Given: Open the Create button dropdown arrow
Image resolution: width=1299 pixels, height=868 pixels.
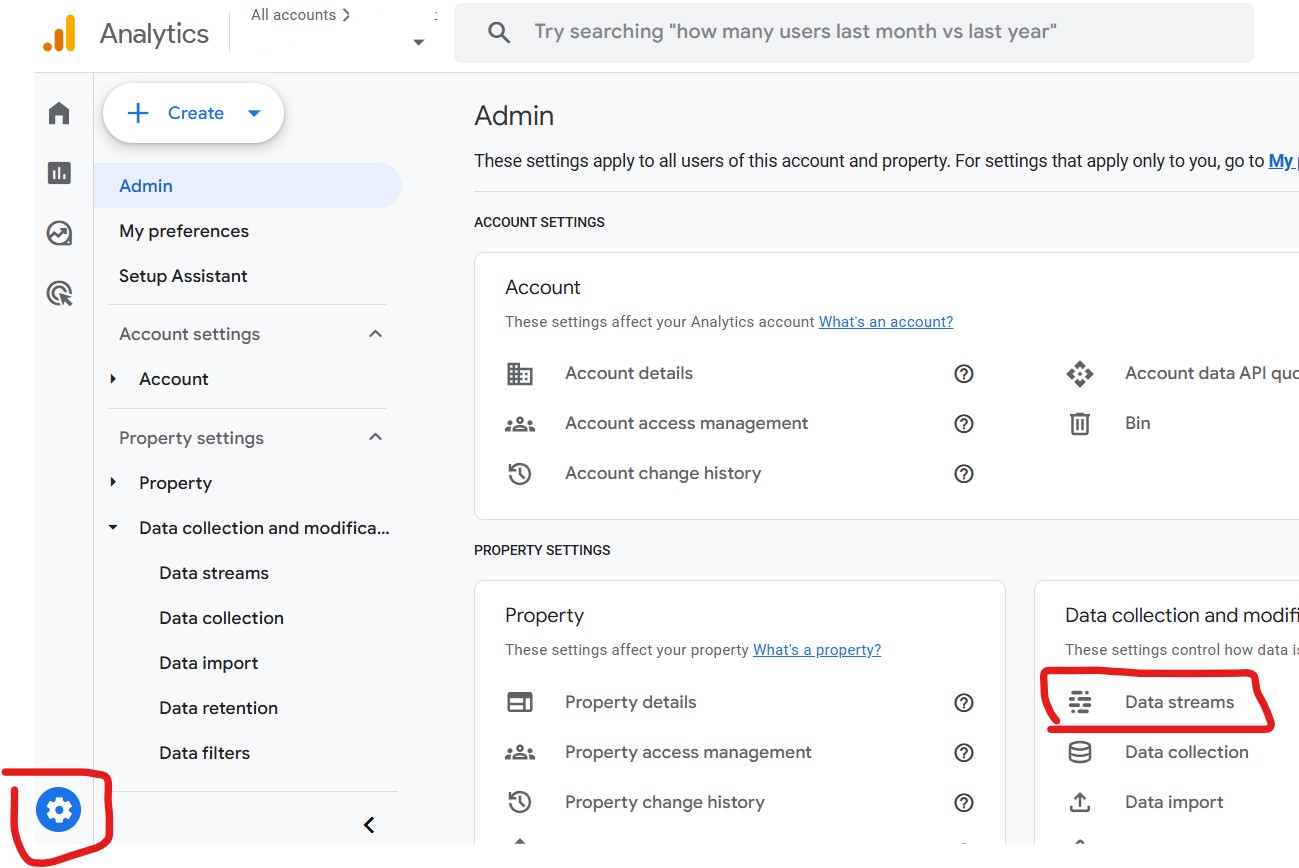Looking at the screenshot, I should click(x=254, y=113).
